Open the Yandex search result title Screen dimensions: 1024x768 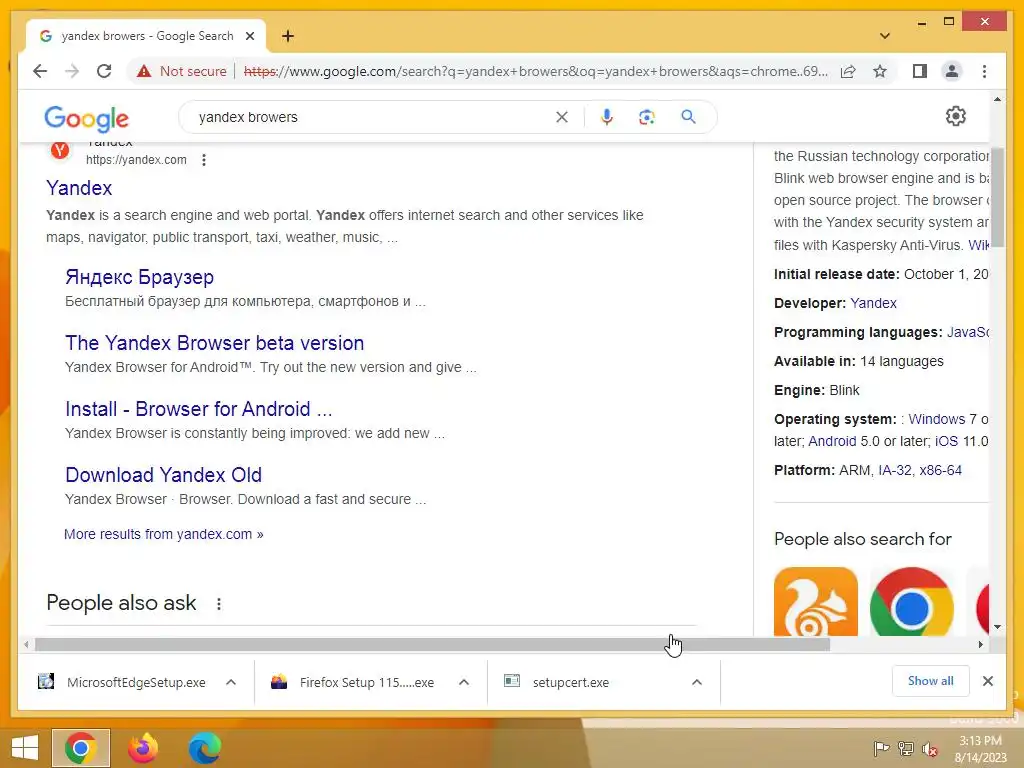pyautogui.click(x=79, y=188)
